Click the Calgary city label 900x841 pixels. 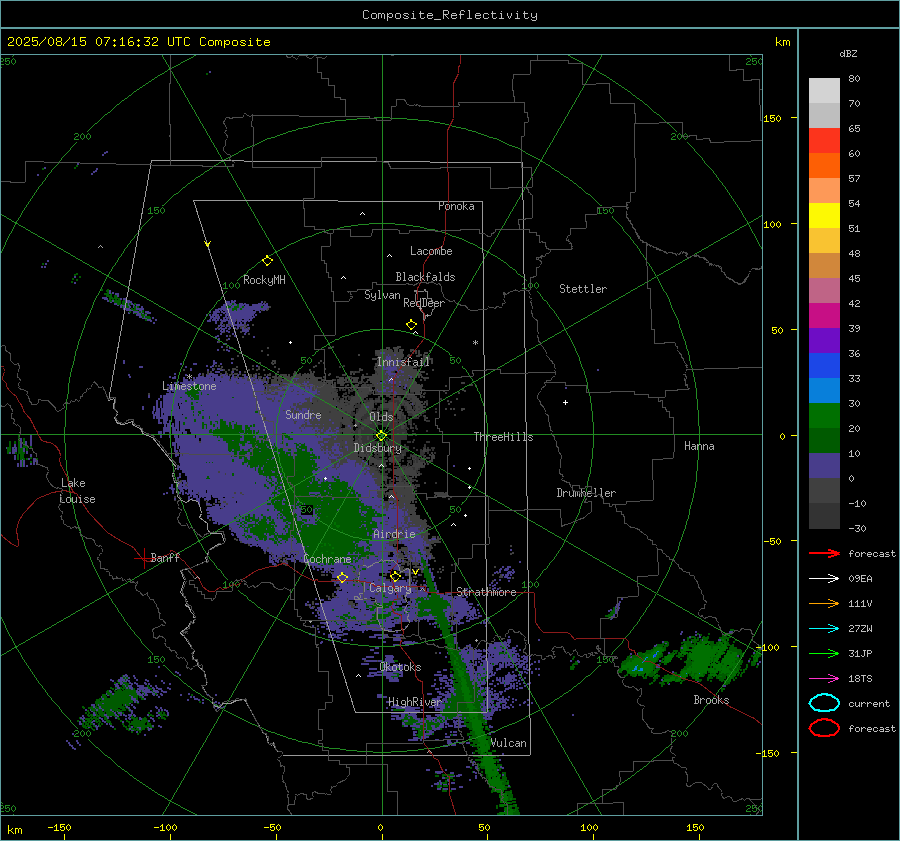(390, 588)
